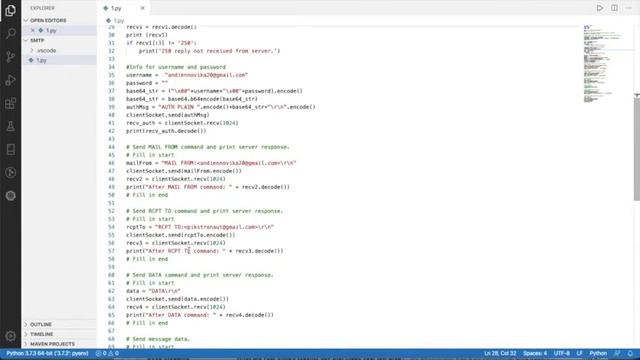The width and height of the screenshot is (640, 360).
Task: Close the 1.py editor tab
Action: (x=142, y=8)
